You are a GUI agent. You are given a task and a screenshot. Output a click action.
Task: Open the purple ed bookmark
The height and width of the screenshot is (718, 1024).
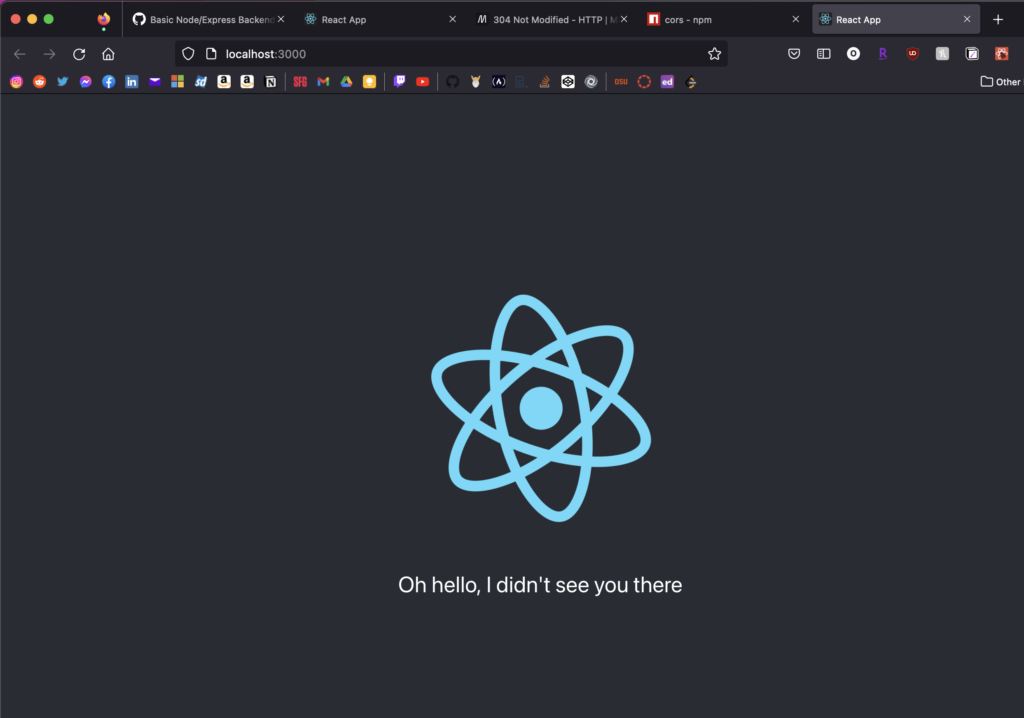pyautogui.click(x=667, y=82)
